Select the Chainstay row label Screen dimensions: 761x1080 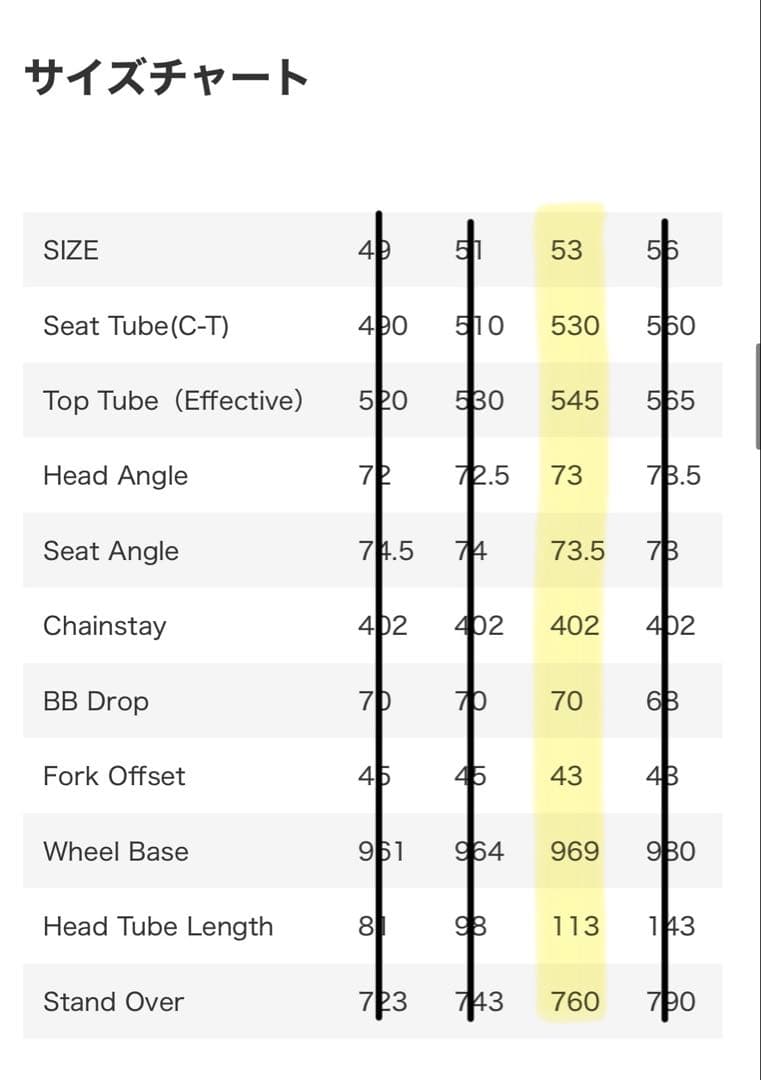(105, 626)
